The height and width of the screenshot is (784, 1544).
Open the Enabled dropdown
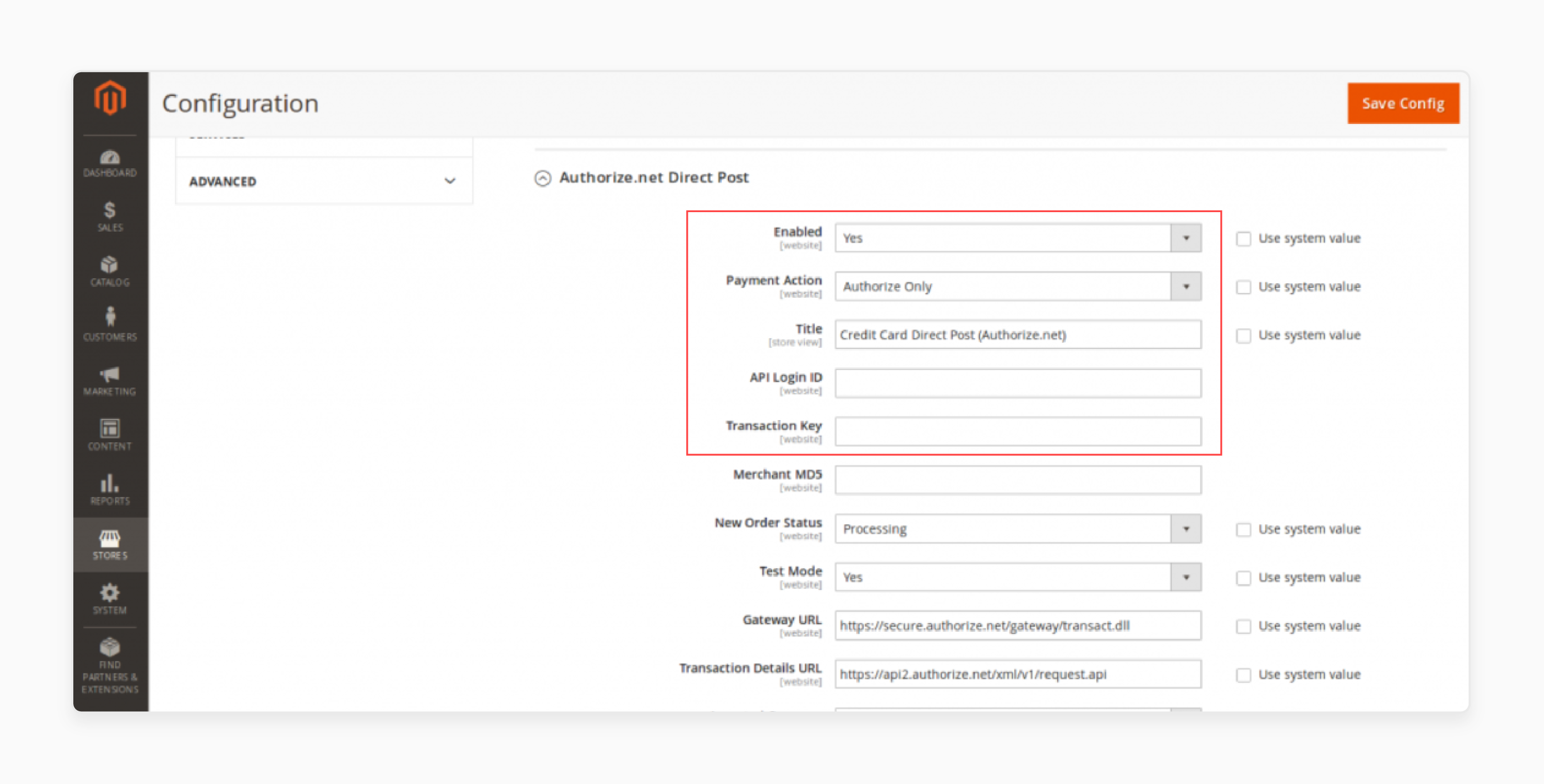click(1018, 238)
